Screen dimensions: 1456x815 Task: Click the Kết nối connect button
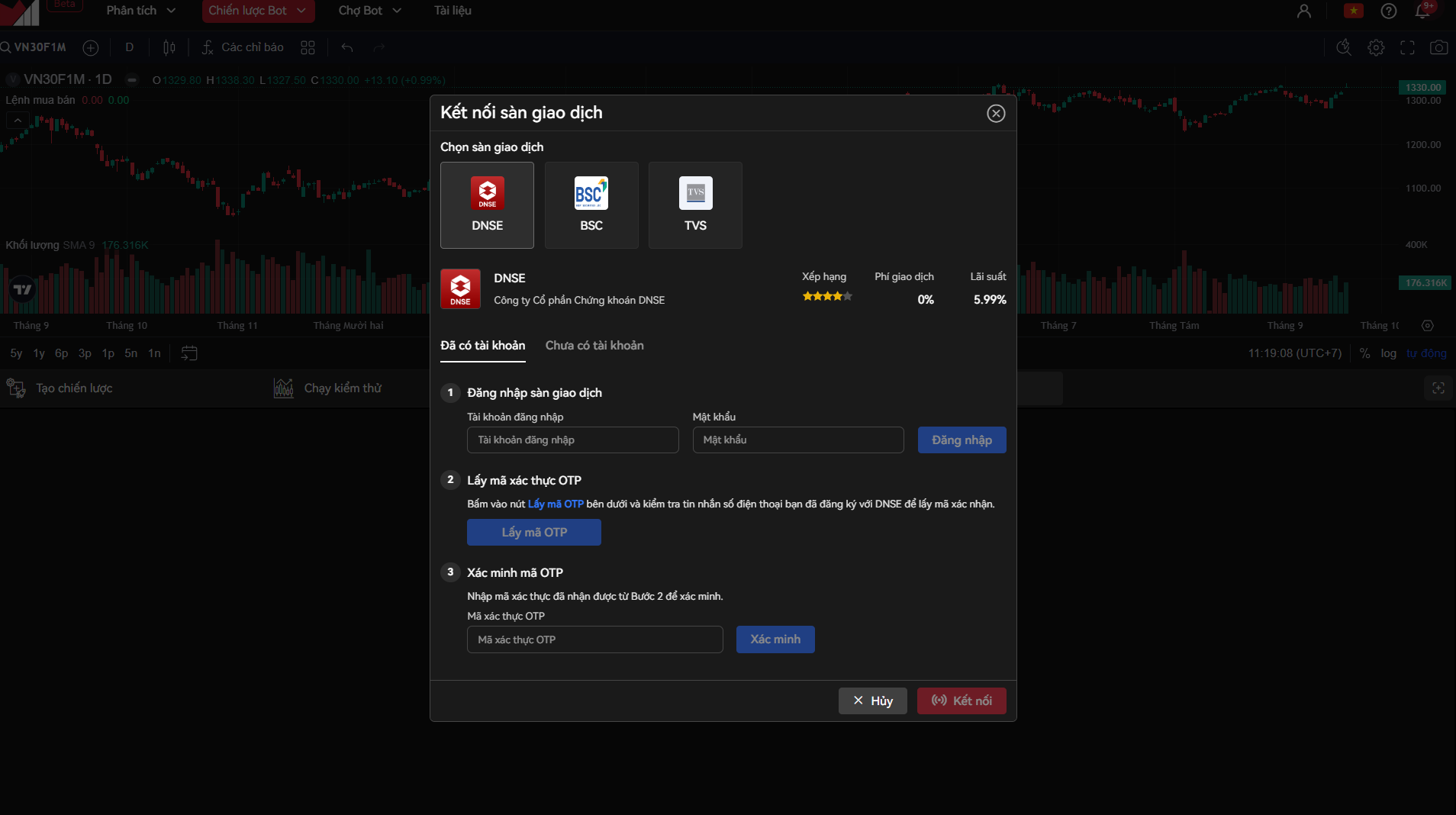coord(962,701)
